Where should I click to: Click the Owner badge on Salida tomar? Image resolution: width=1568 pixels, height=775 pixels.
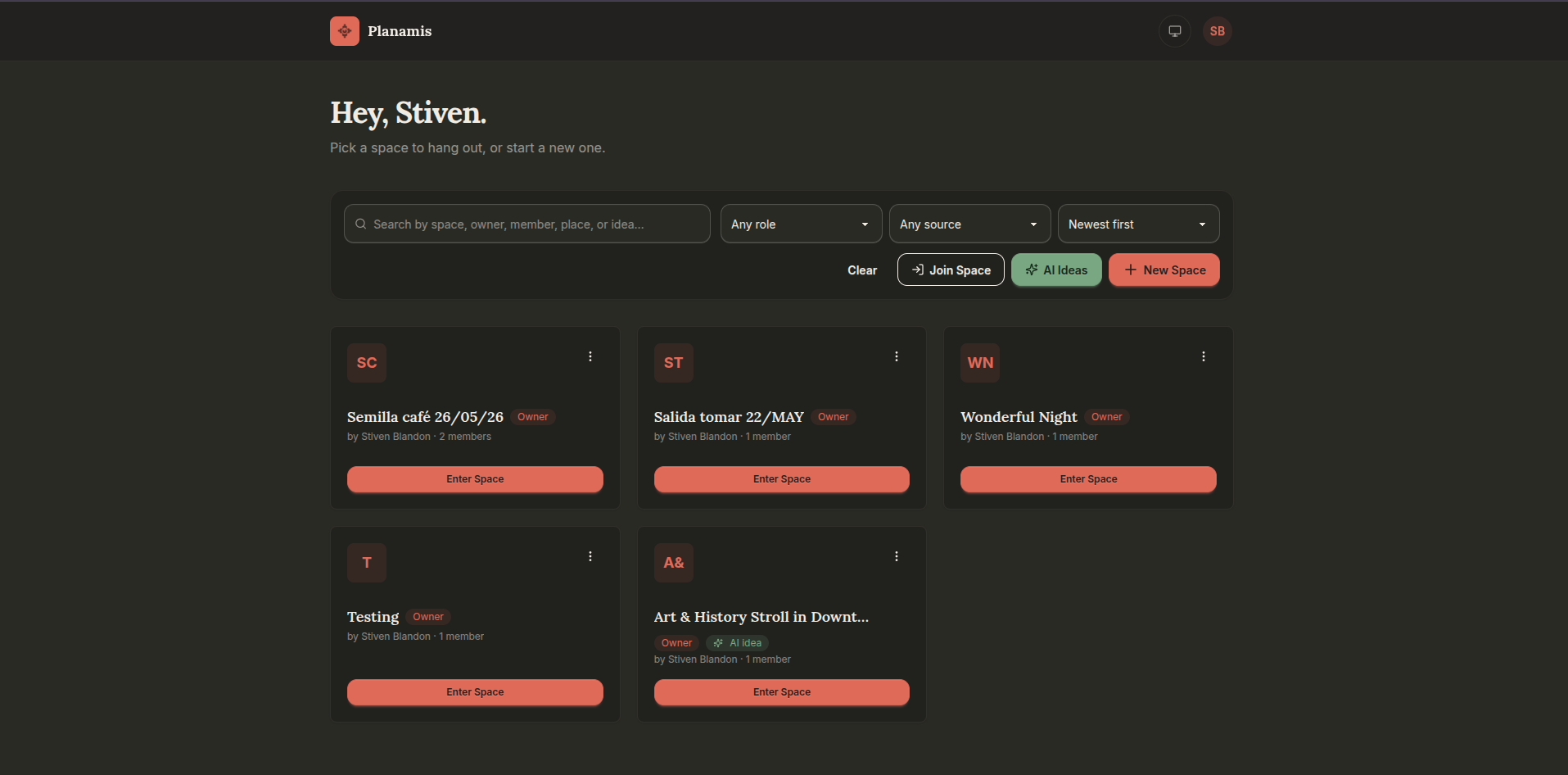pyautogui.click(x=833, y=417)
